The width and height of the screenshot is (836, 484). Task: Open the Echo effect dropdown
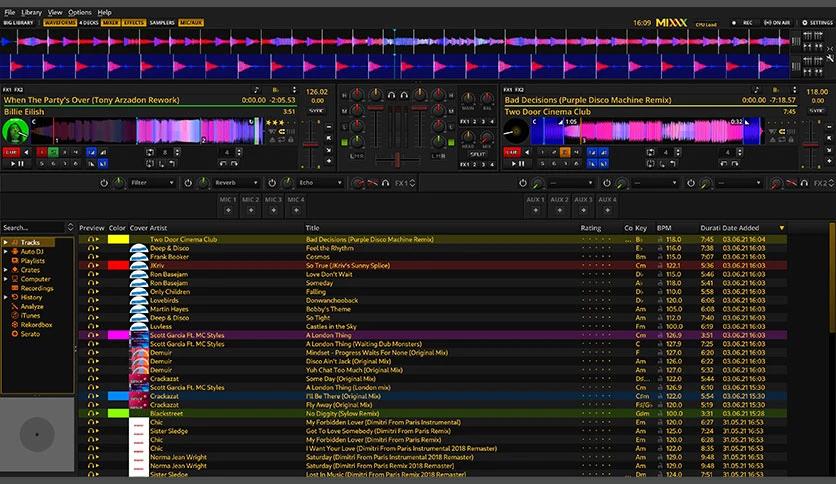[x=320, y=183]
